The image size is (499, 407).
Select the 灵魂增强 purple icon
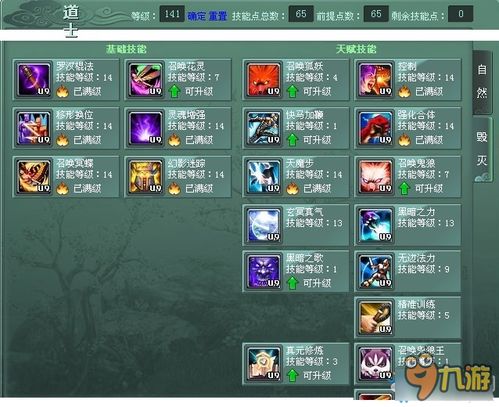[x=146, y=128]
